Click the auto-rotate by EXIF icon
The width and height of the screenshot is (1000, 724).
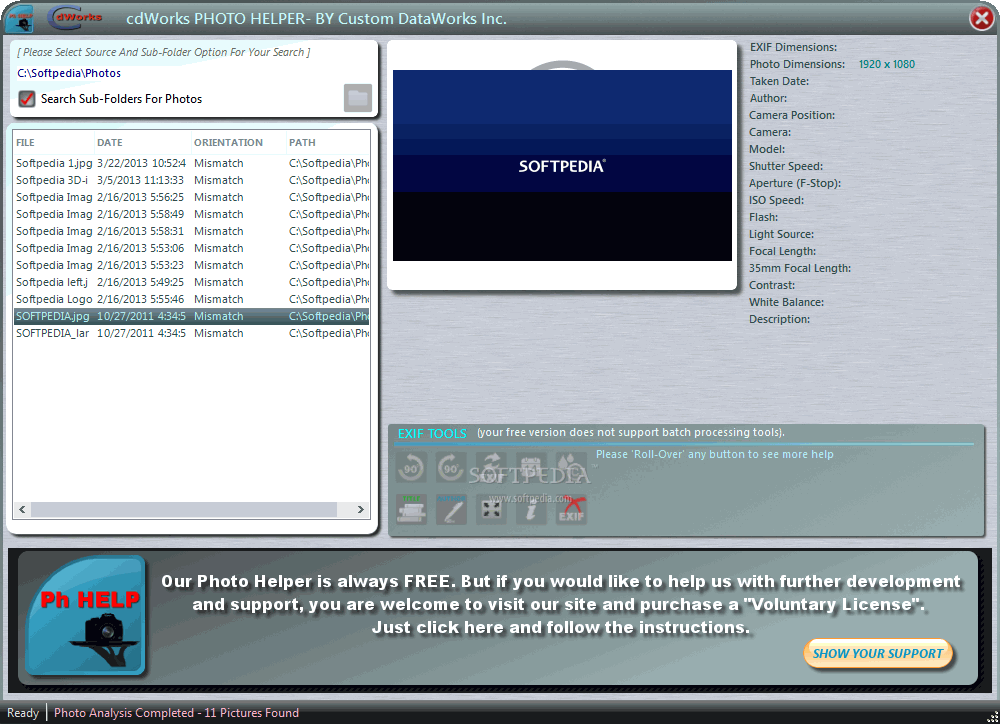pyautogui.click(x=491, y=468)
